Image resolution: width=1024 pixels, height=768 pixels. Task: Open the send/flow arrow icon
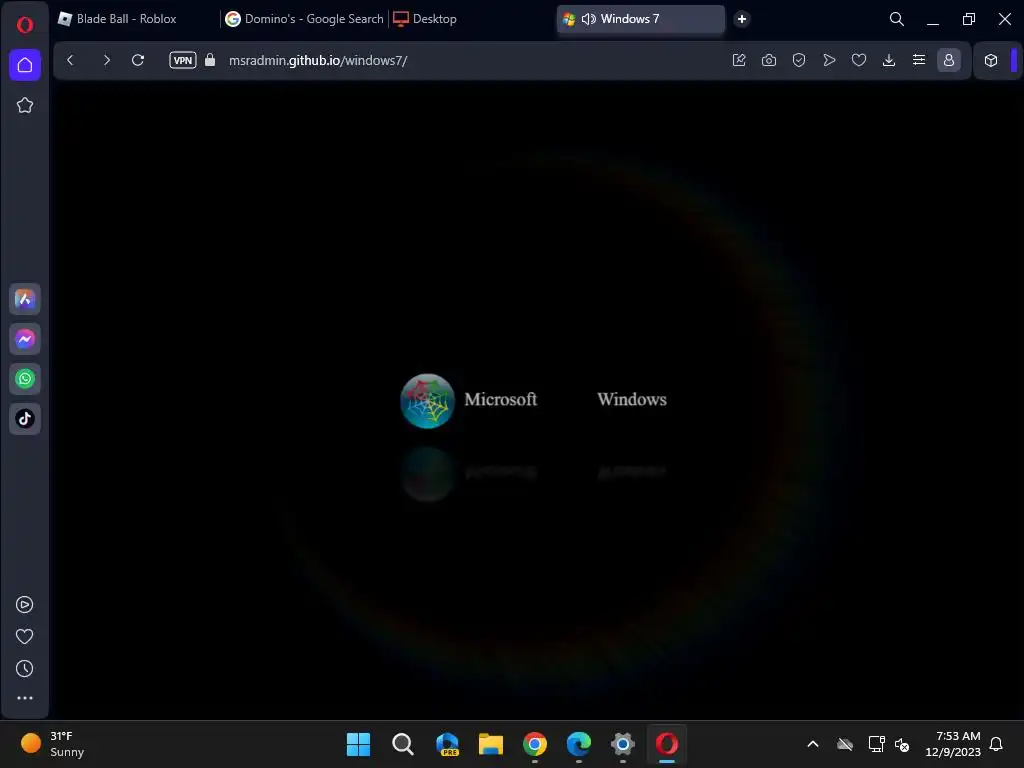pos(829,60)
